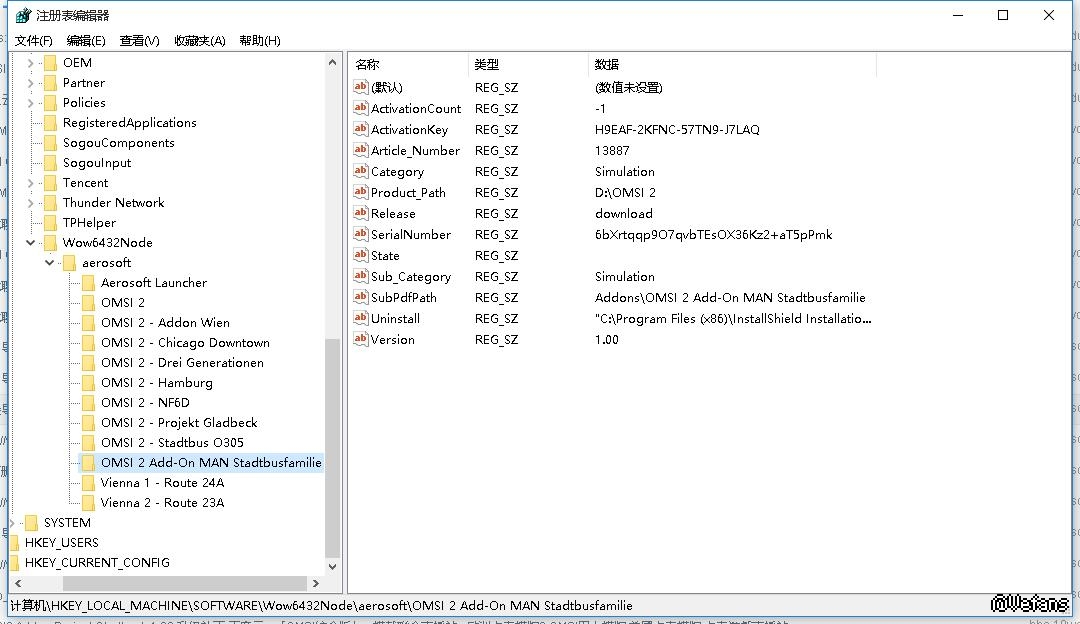Click the Registry Editor icon in title bar
The height and width of the screenshot is (624, 1080).
[x=23, y=15]
